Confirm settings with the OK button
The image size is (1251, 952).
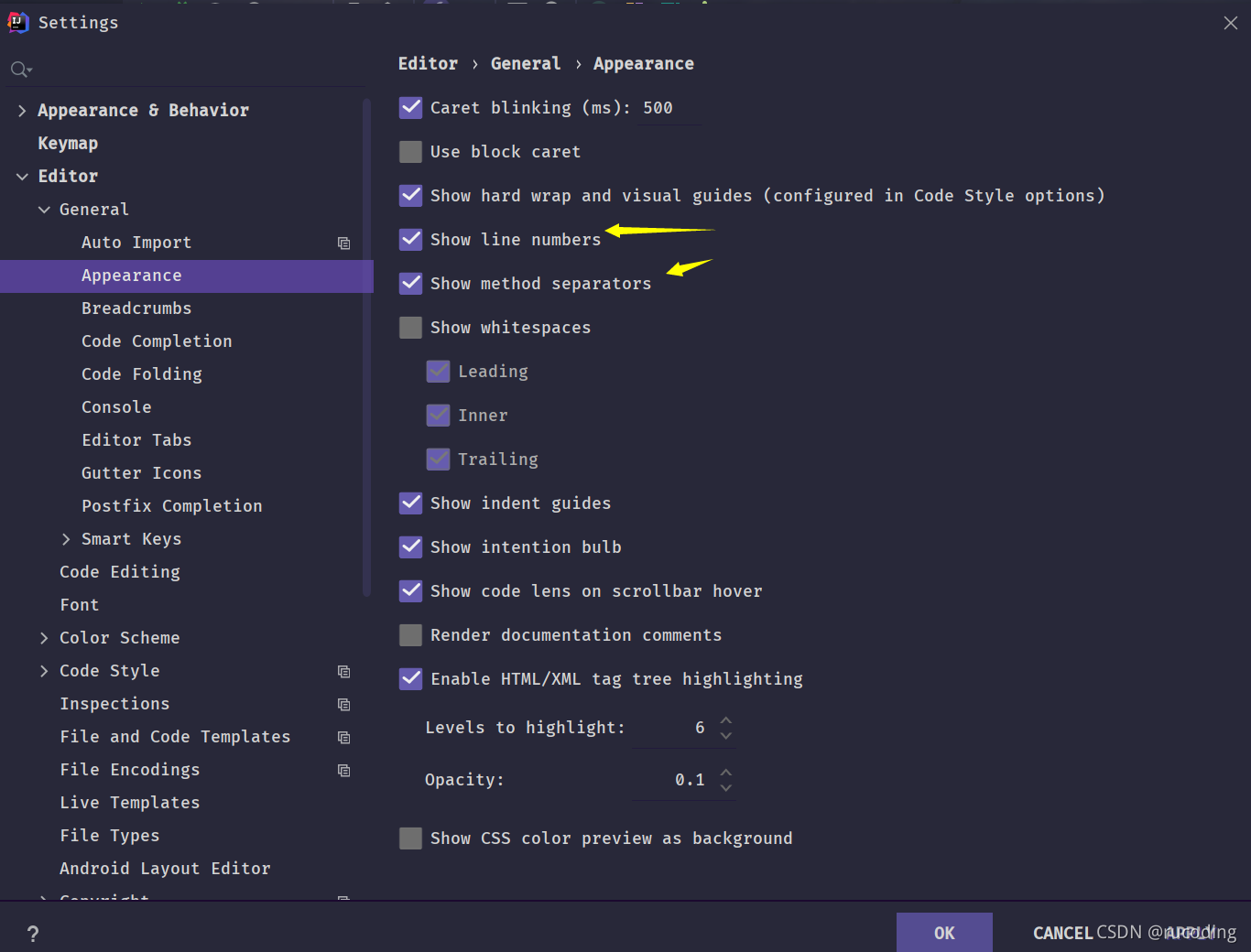click(944, 933)
